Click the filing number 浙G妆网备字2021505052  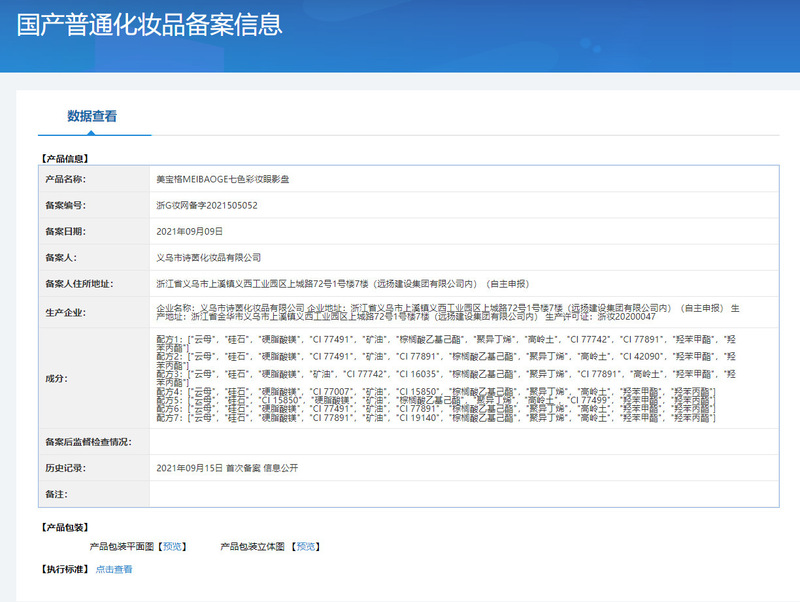click(207, 205)
